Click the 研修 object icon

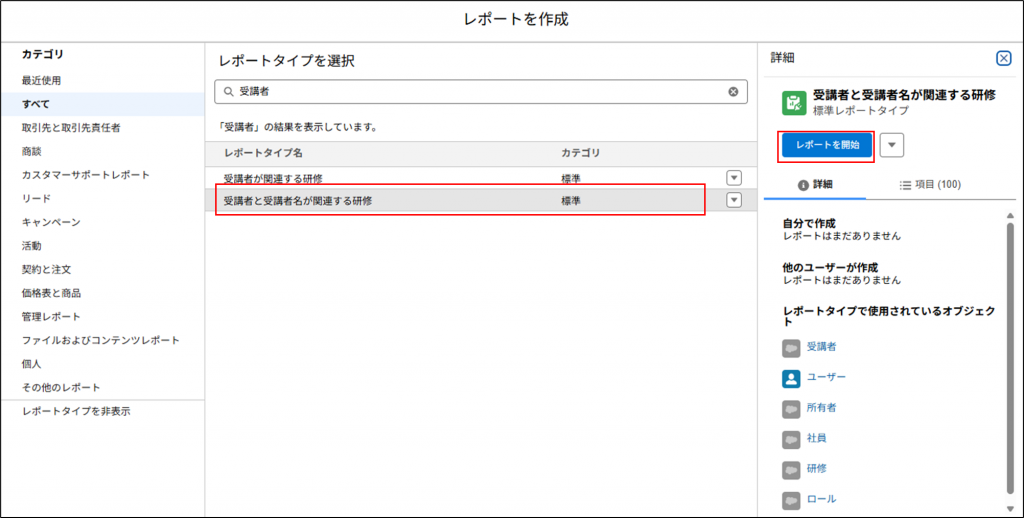point(792,468)
